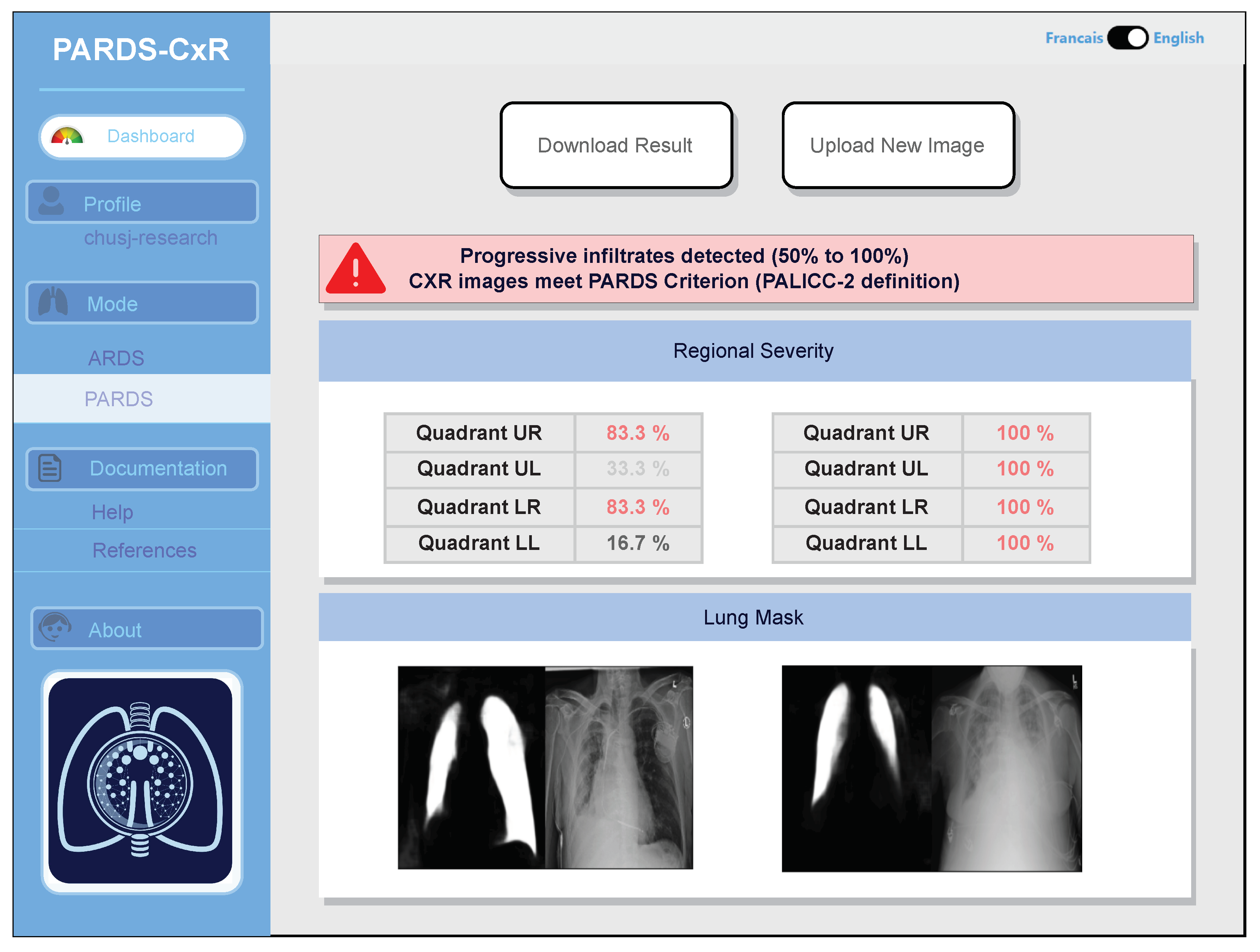Click the red warning triangle icon
This screenshot has height=952, width=1260.
356,269
